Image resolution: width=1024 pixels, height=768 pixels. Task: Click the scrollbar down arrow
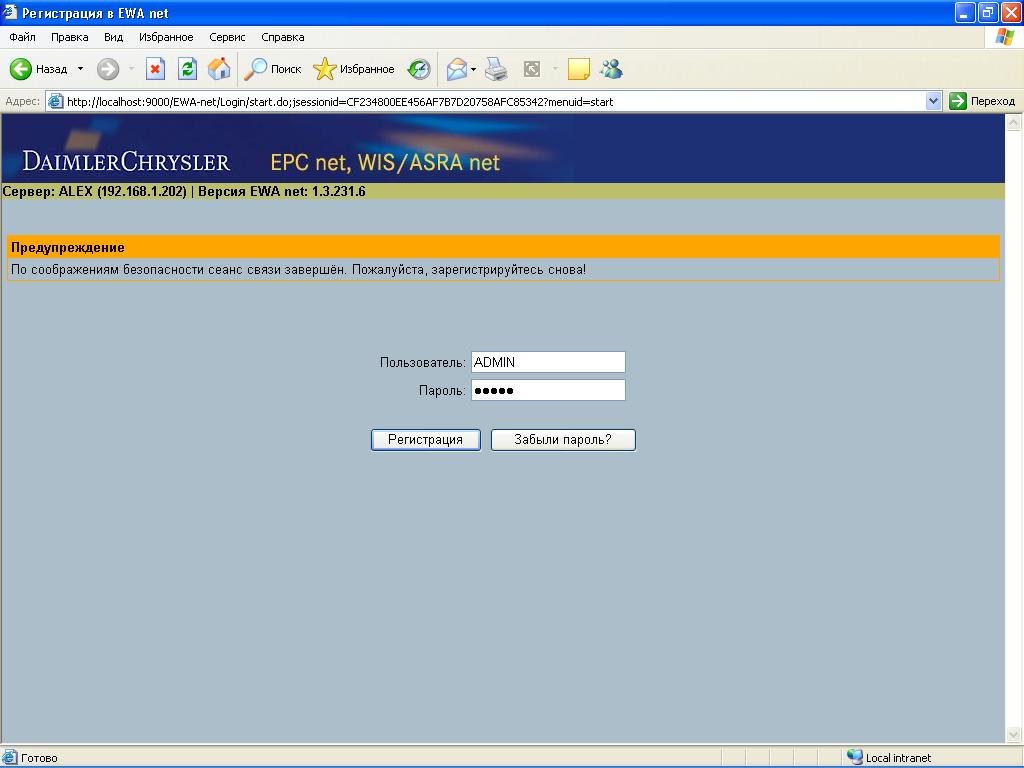[1014, 734]
